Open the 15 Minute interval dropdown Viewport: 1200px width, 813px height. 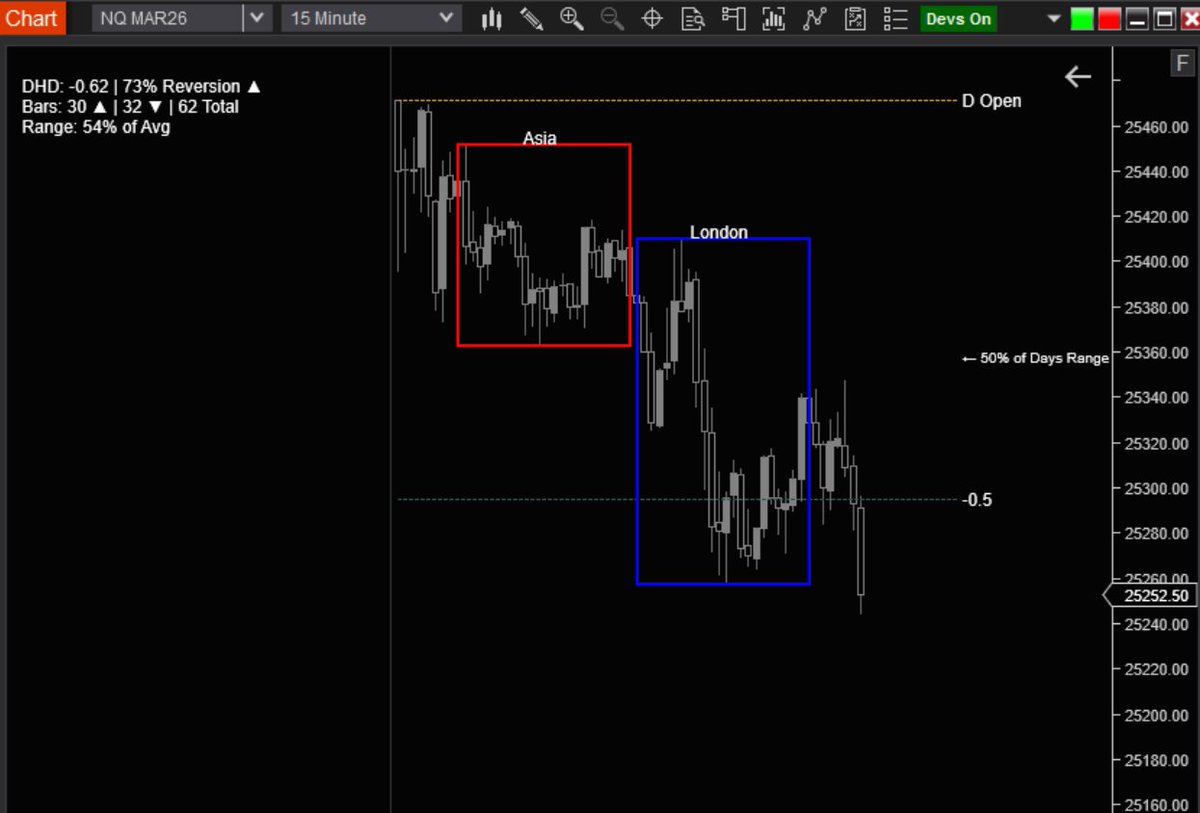371,18
